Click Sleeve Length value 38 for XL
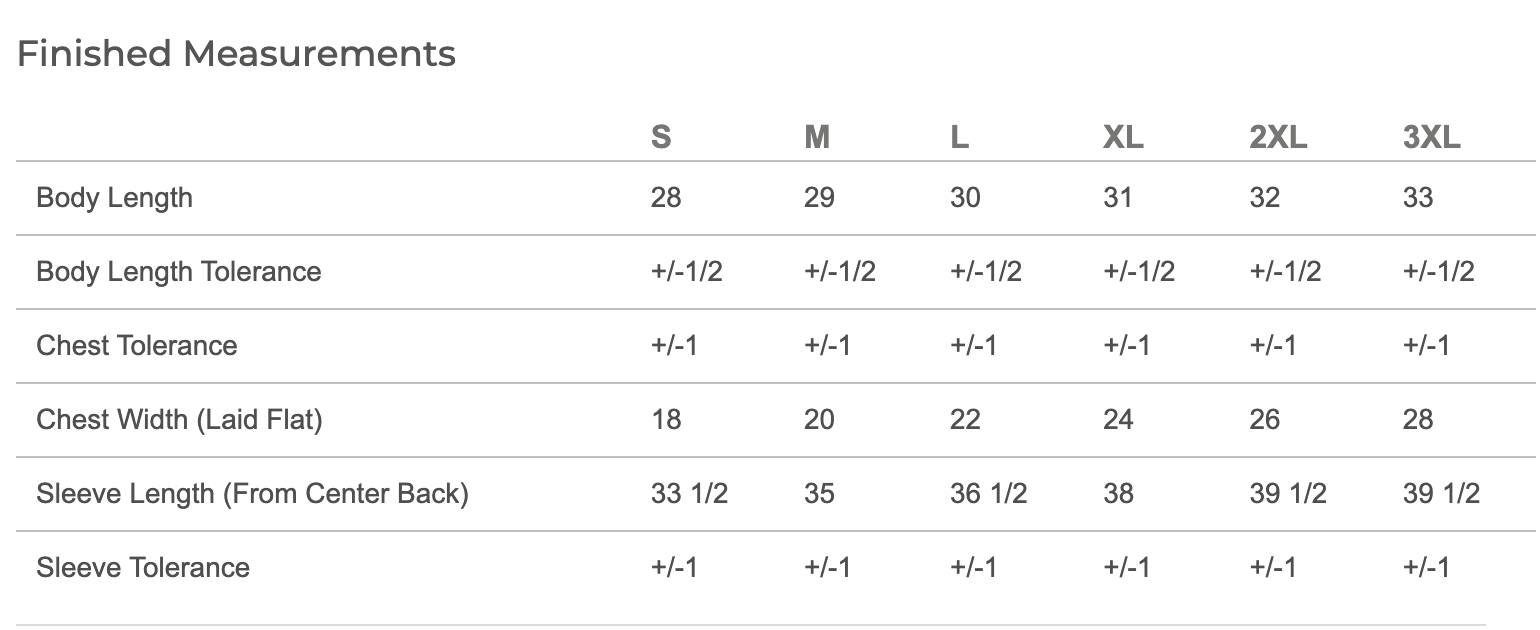This screenshot has width=1540, height=630. pyautogui.click(x=1118, y=494)
